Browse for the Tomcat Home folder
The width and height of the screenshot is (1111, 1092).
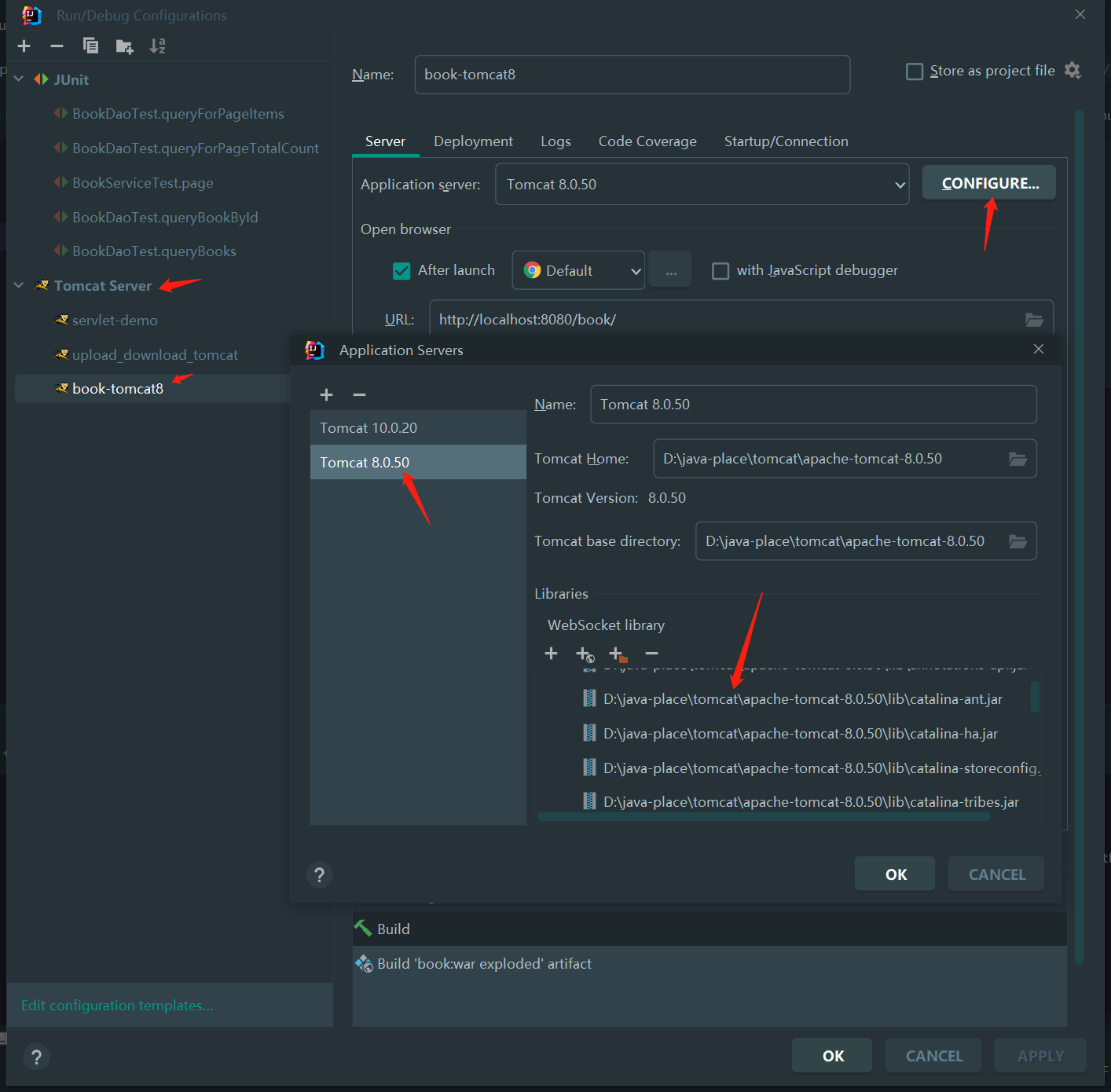coord(1017,459)
